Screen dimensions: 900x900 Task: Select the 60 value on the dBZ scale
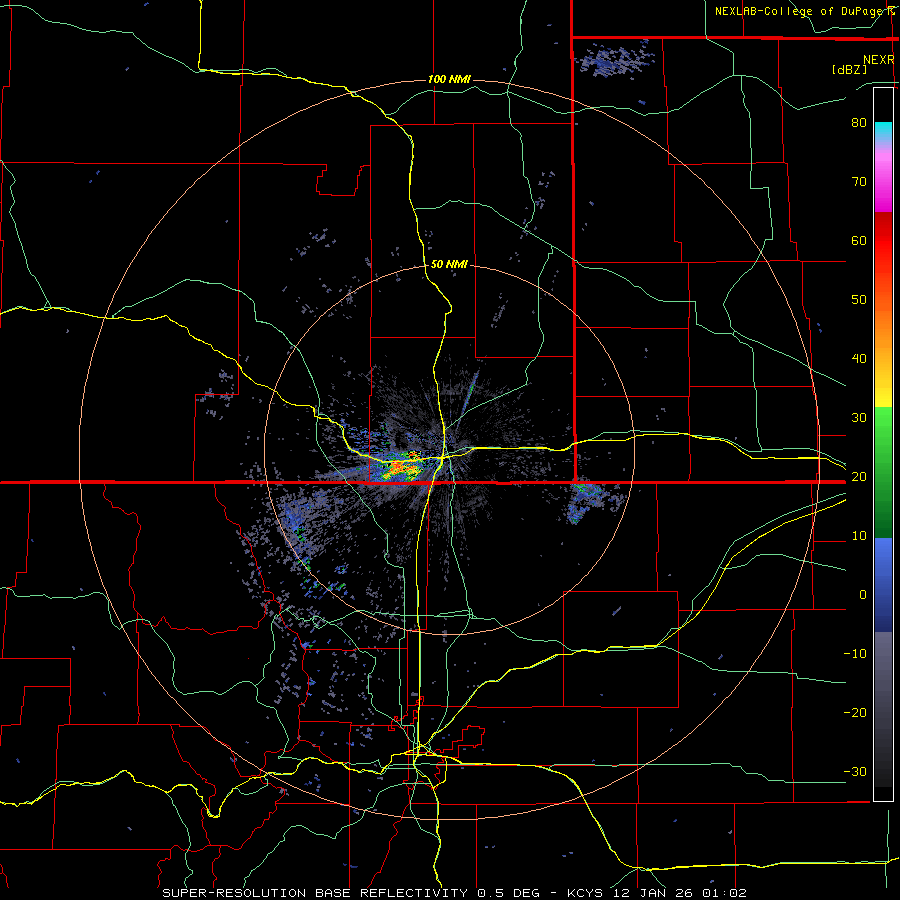click(x=859, y=241)
